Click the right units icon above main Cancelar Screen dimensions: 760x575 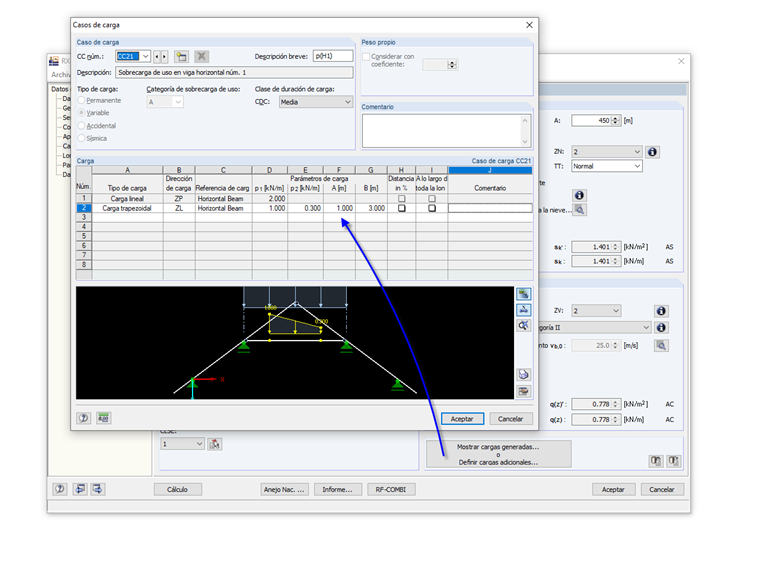pyautogui.click(x=674, y=461)
